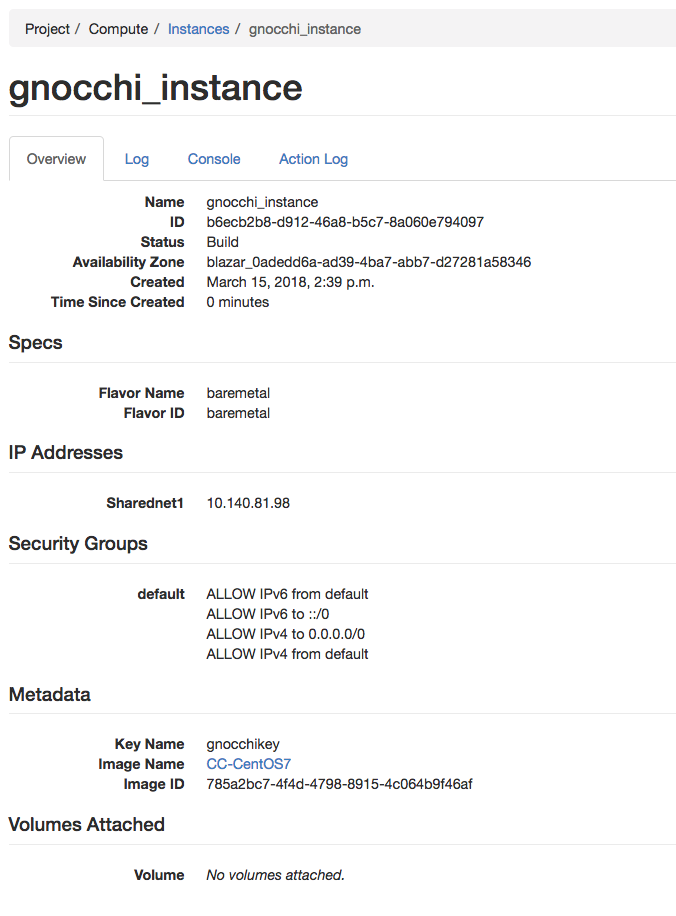
Task: Click 'ALLOW IPv6 from default' rule
Action: click(x=287, y=594)
